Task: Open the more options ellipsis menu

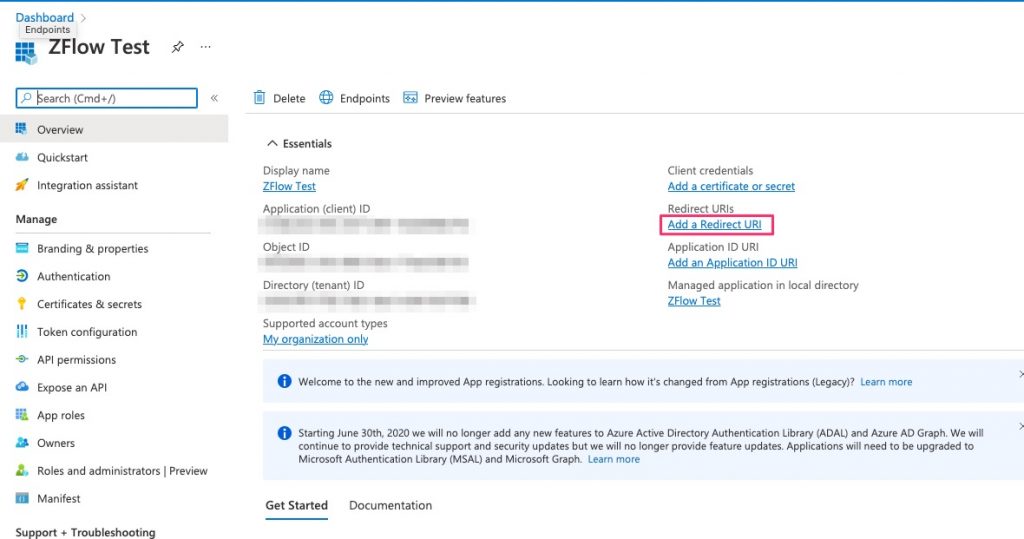Action: click(x=206, y=47)
